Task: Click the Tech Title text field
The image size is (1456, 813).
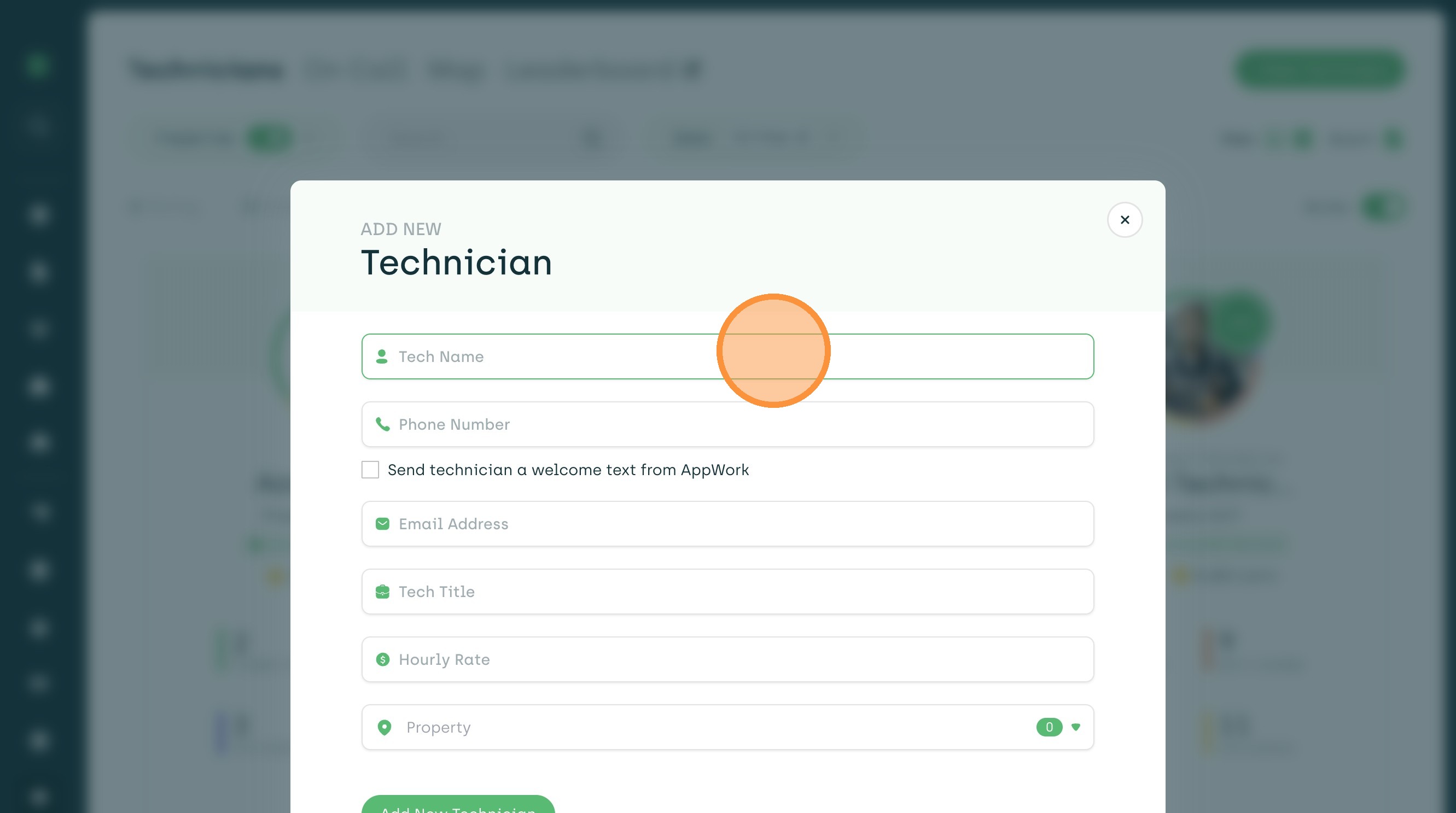Action: point(727,592)
